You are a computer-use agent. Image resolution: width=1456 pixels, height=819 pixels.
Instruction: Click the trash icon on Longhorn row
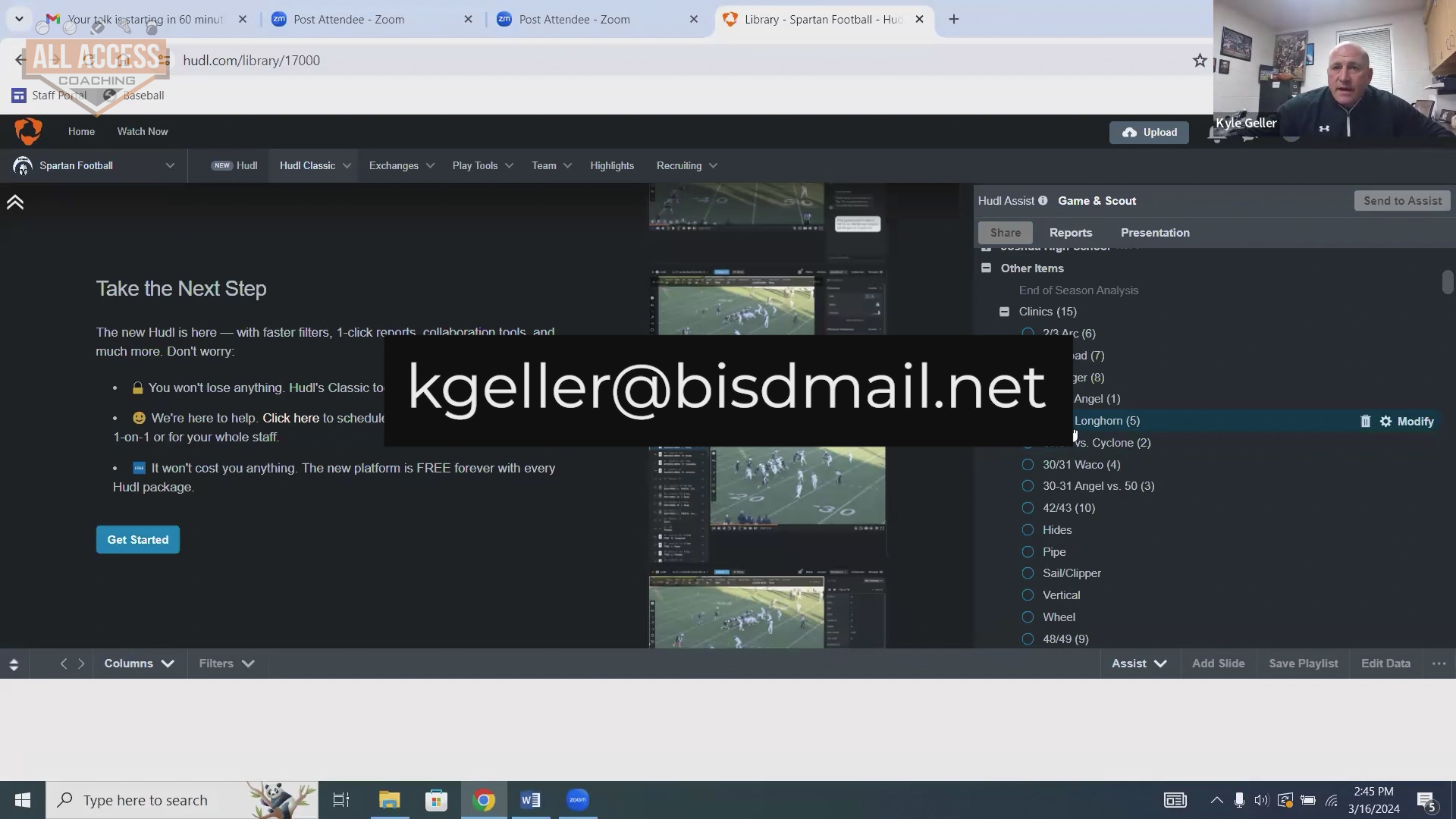click(x=1365, y=421)
